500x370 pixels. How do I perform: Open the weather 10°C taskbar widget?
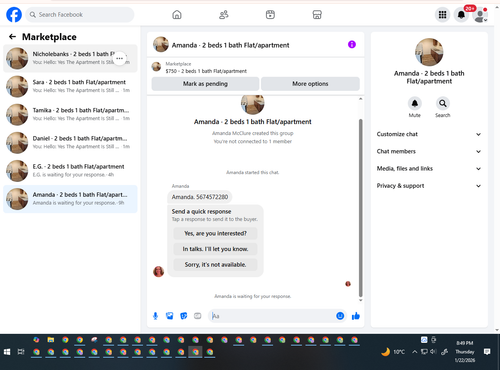393,352
